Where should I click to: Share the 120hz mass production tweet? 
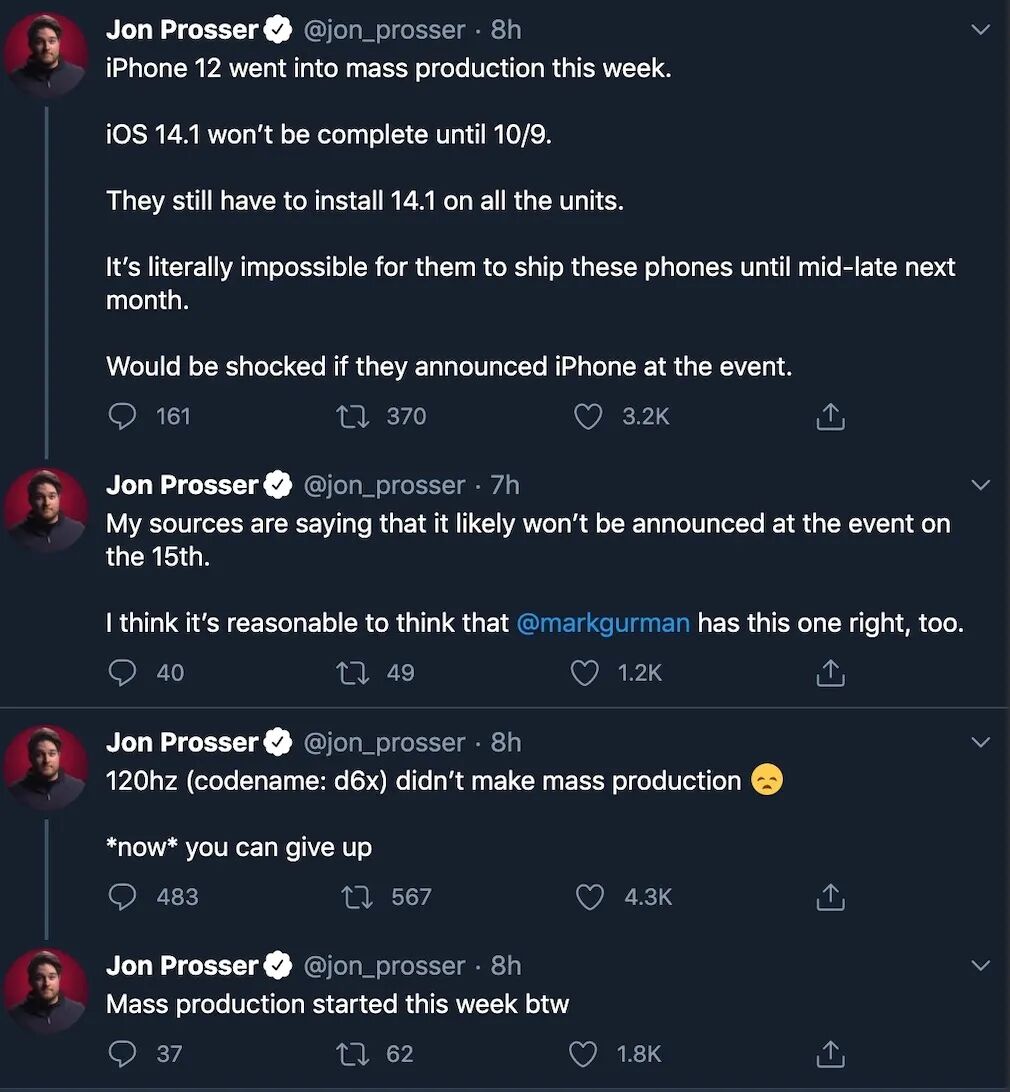point(830,898)
